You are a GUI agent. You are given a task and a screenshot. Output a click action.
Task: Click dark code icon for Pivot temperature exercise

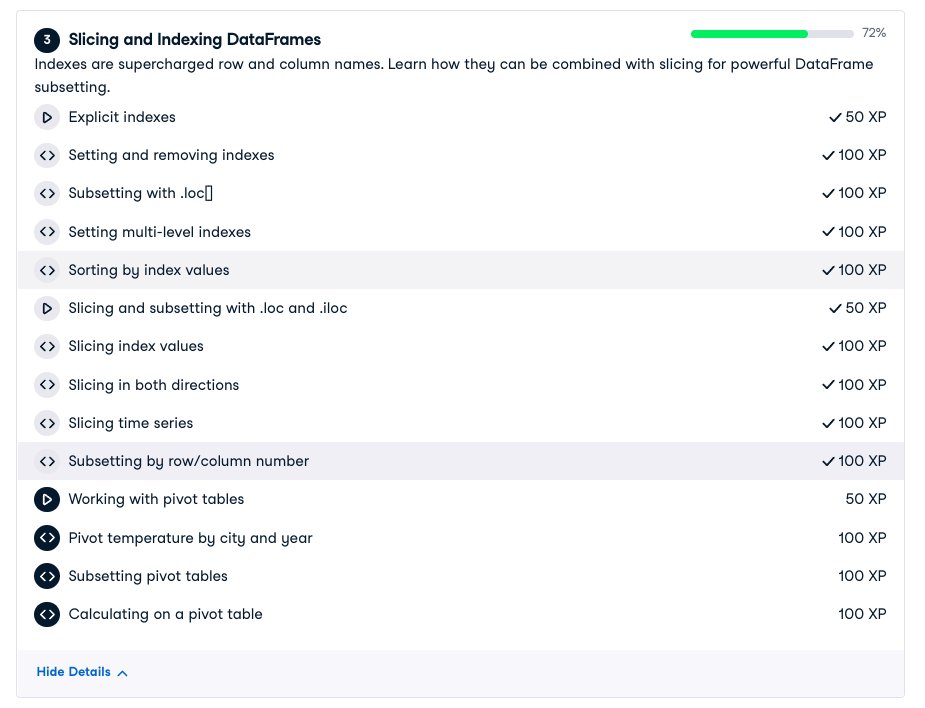[x=47, y=538]
